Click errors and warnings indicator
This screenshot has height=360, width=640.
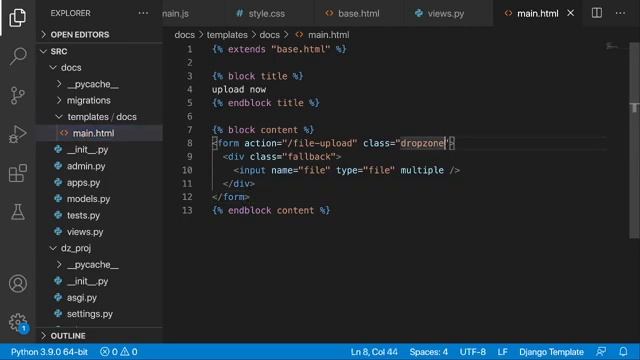[x=119, y=351]
